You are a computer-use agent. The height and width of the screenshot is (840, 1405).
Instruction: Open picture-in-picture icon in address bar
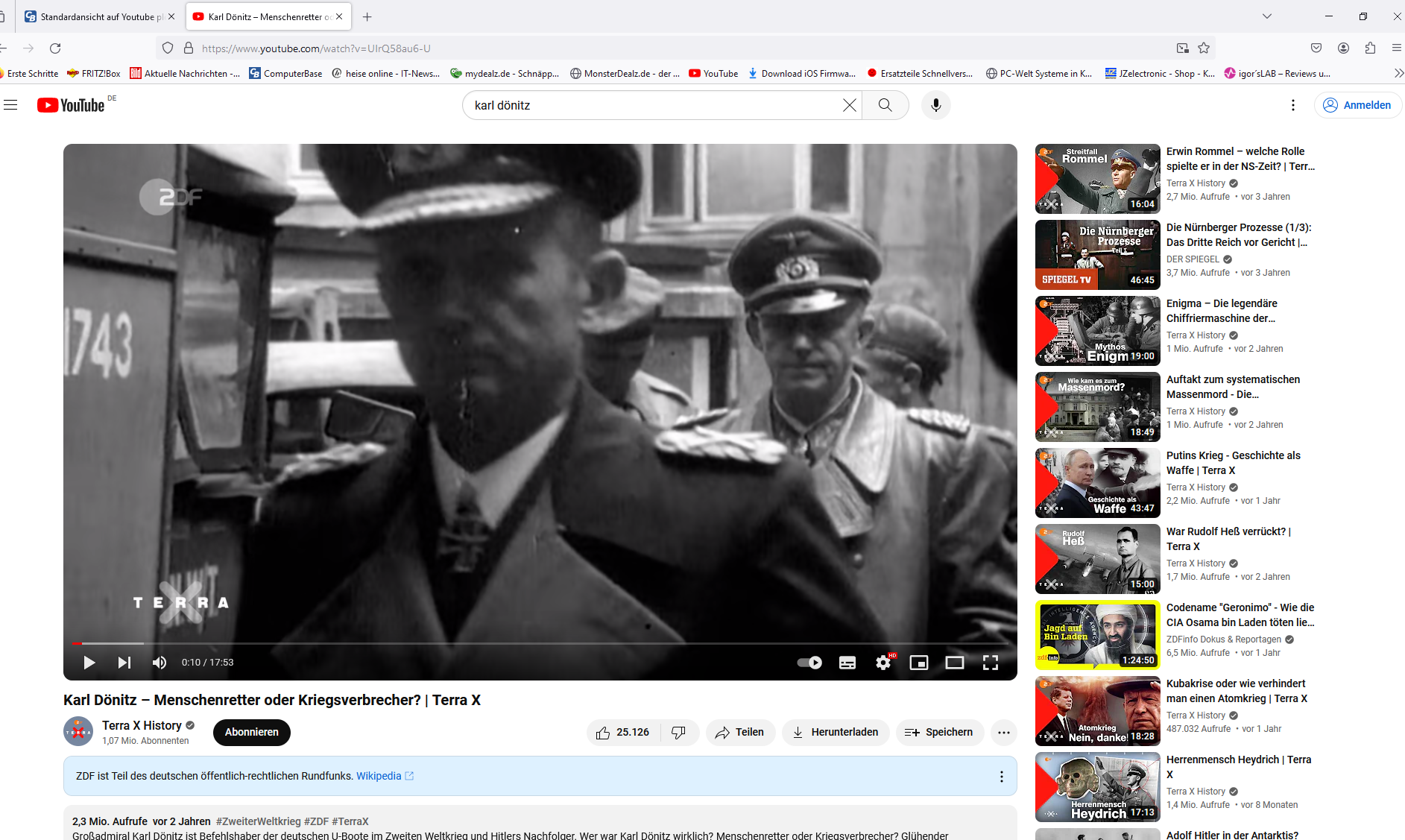pyautogui.click(x=1182, y=48)
